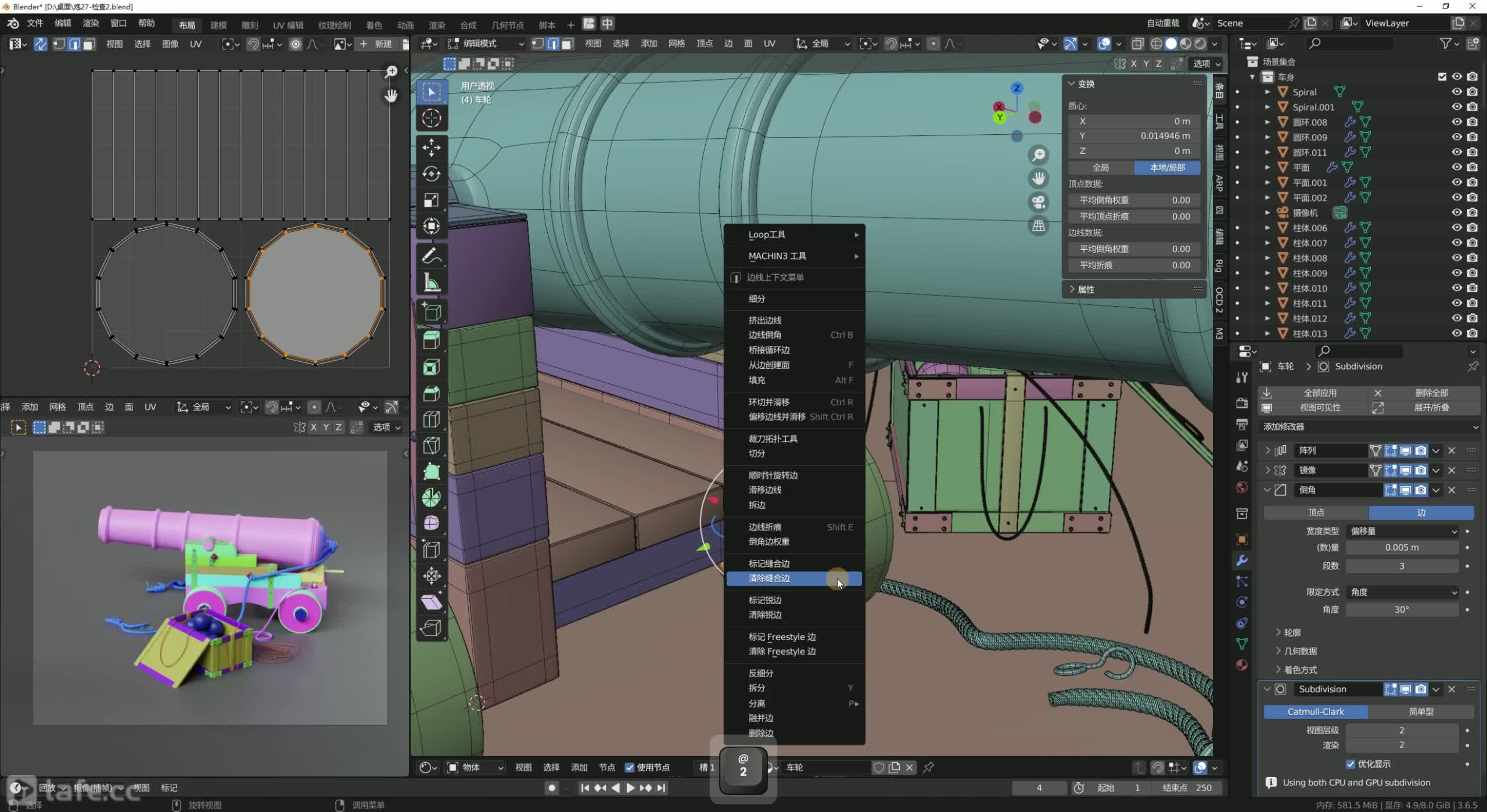Select the Spin tool

click(x=431, y=498)
